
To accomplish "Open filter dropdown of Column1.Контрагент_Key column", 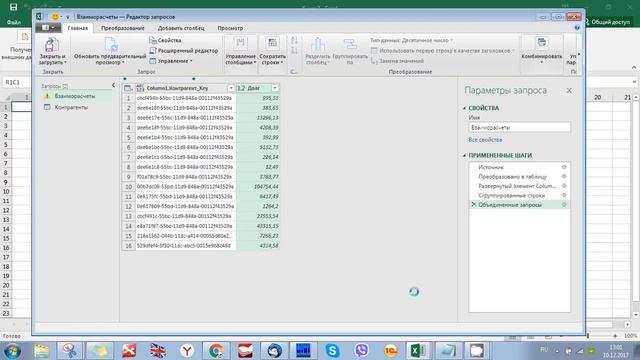I will pyautogui.click(x=231, y=88).
